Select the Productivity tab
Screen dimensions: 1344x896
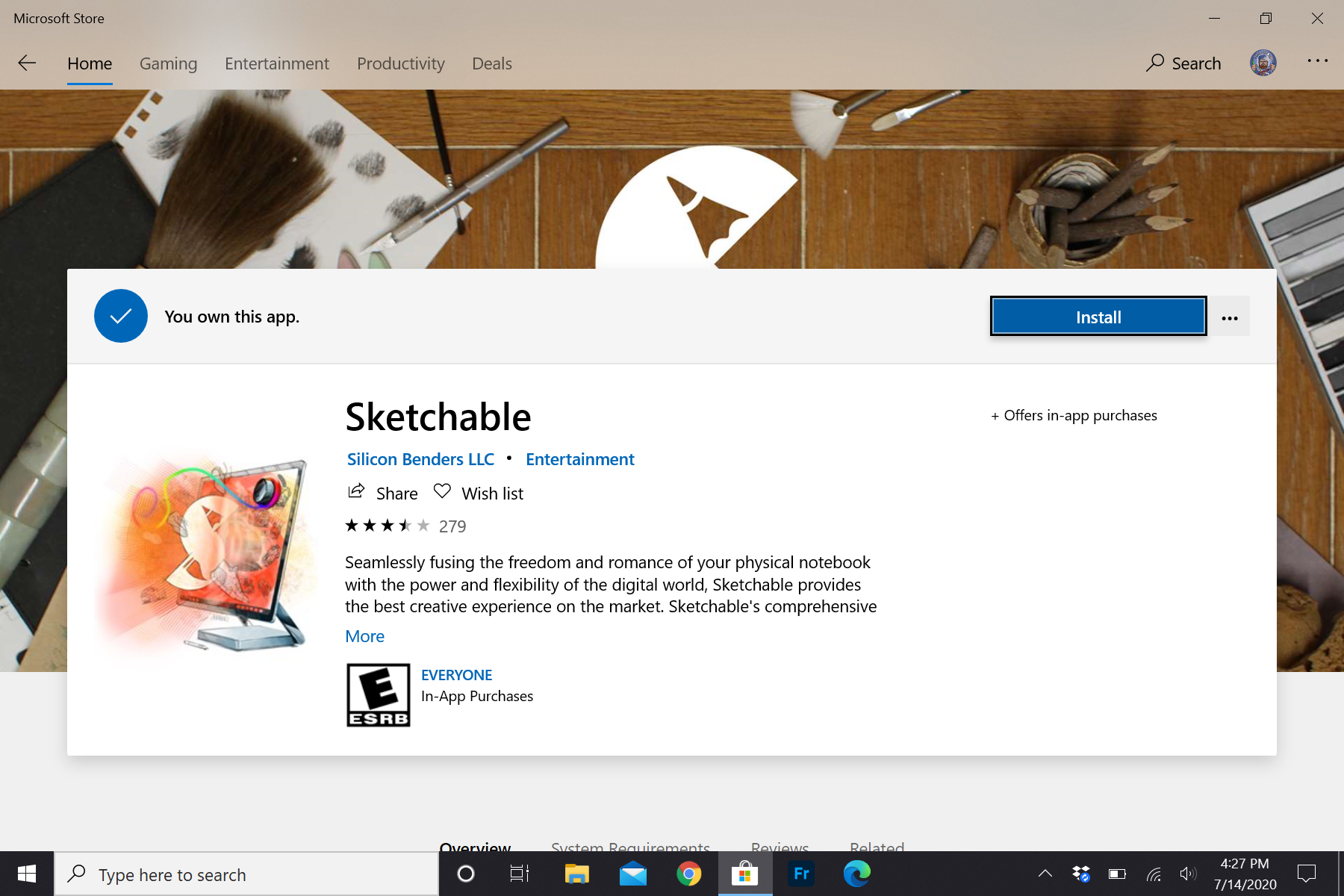click(x=401, y=63)
